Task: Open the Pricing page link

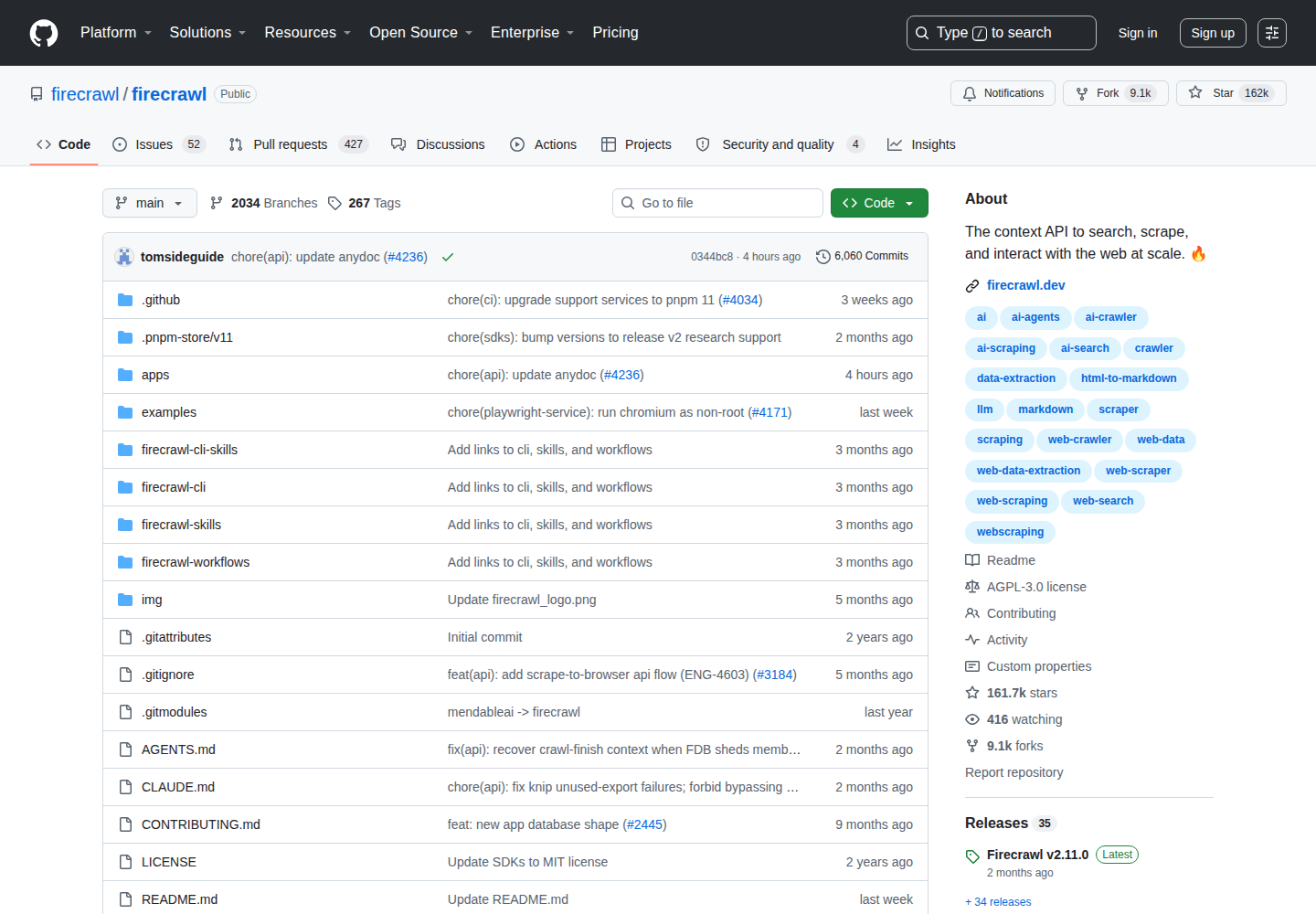Action: (616, 33)
